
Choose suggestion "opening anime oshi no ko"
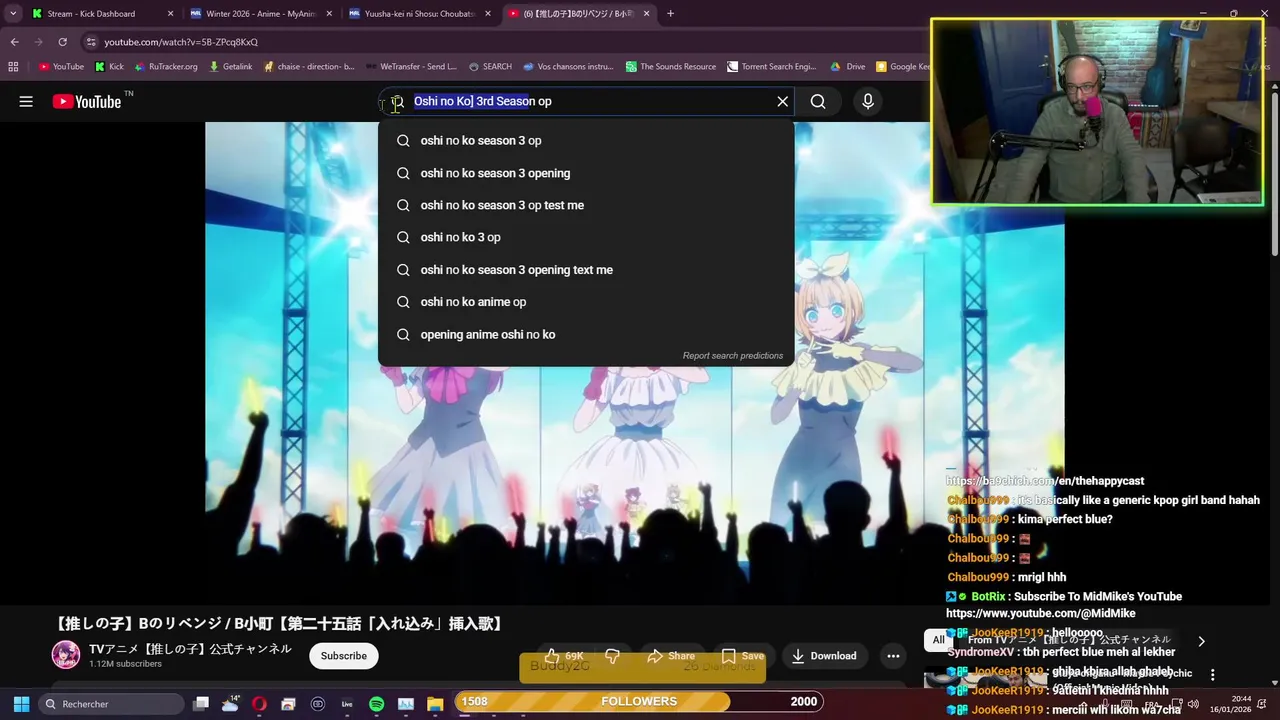point(586,335)
